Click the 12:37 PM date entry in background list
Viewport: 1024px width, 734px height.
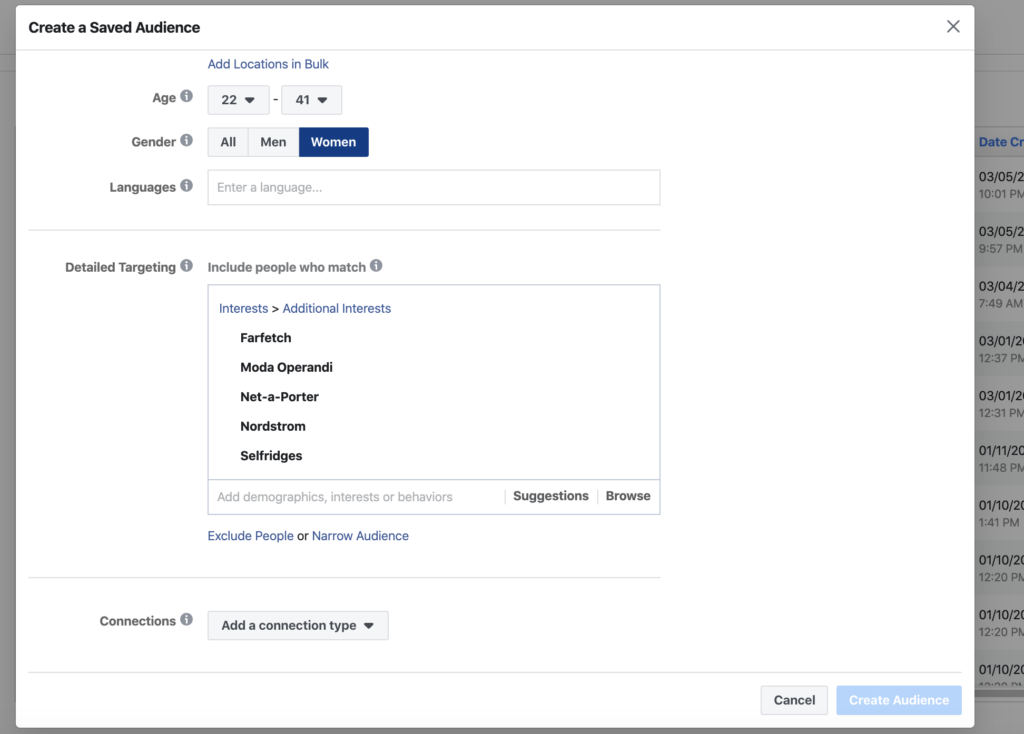pyautogui.click(x=1001, y=350)
